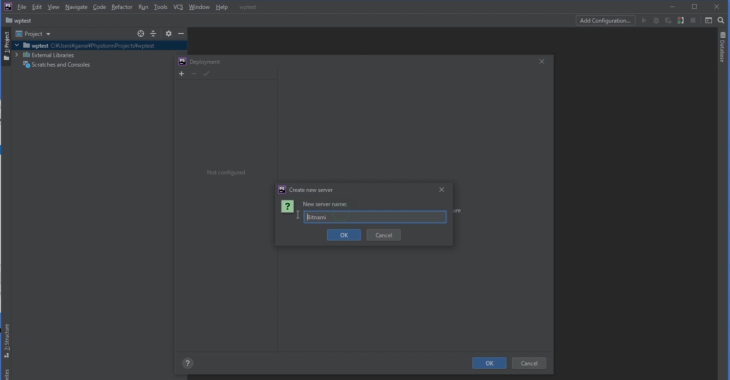Open the Edit menu
Image resolution: width=730 pixels, height=380 pixels.
pos(37,7)
